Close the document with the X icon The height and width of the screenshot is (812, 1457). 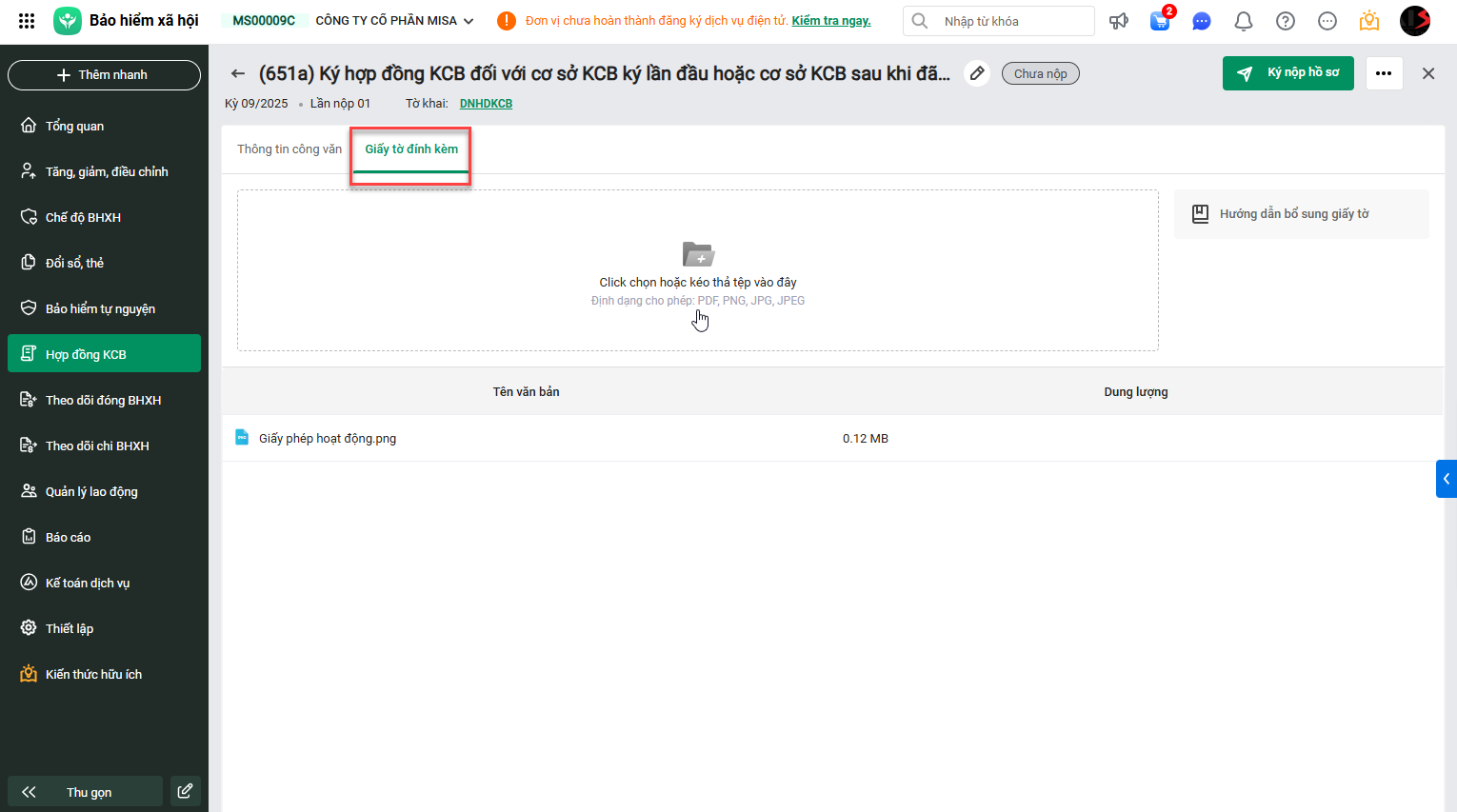point(1428,73)
